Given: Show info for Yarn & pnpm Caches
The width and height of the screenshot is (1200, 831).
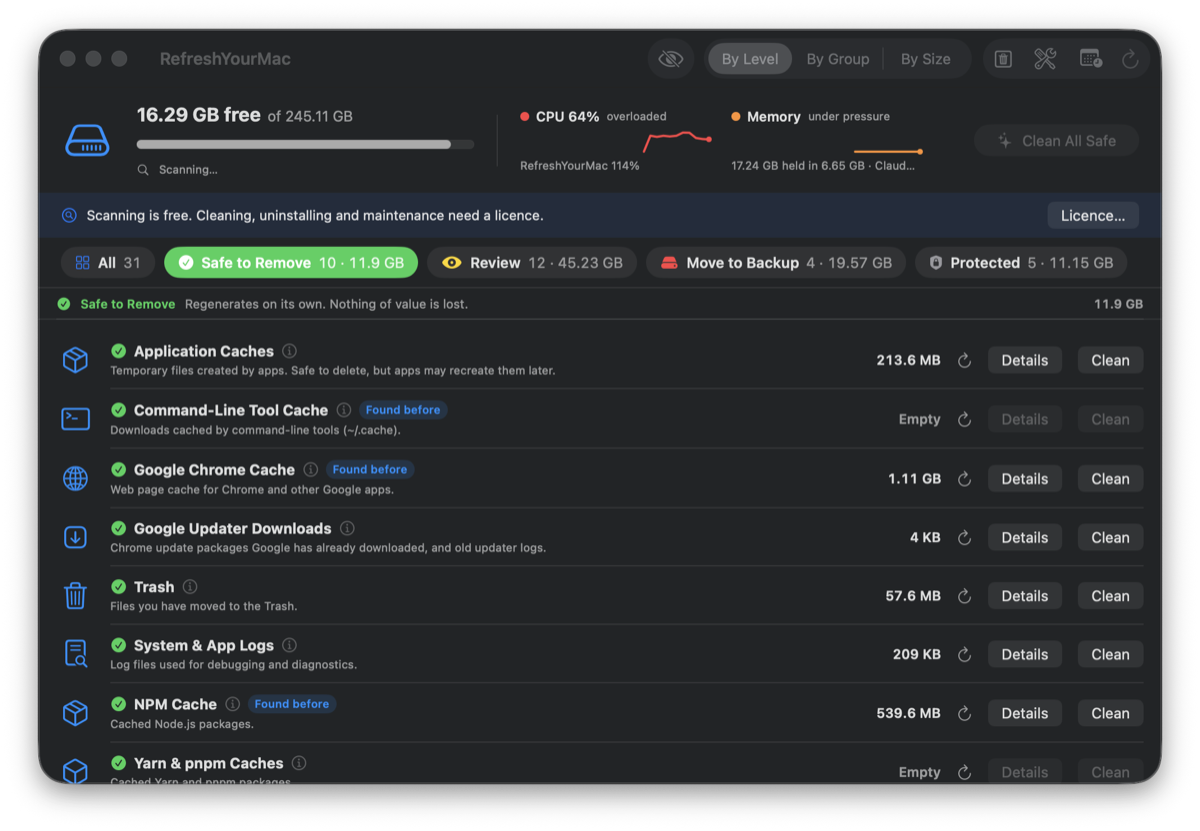Looking at the screenshot, I should click(298, 763).
